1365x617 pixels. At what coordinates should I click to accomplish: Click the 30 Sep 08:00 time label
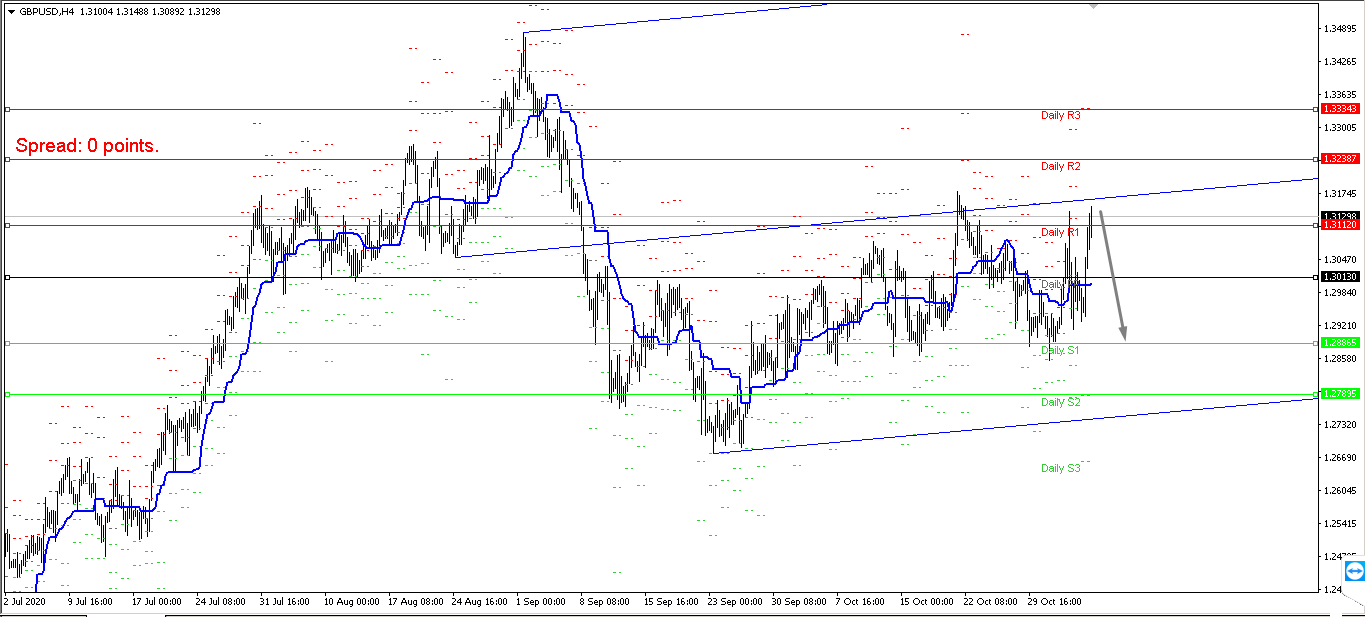tap(799, 603)
